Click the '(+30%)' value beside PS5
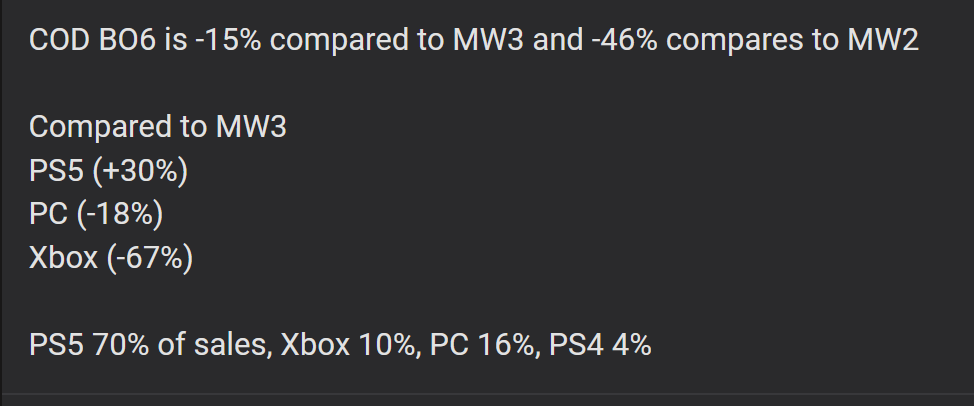This screenshot has width=974, height=406. pos(140,171)
